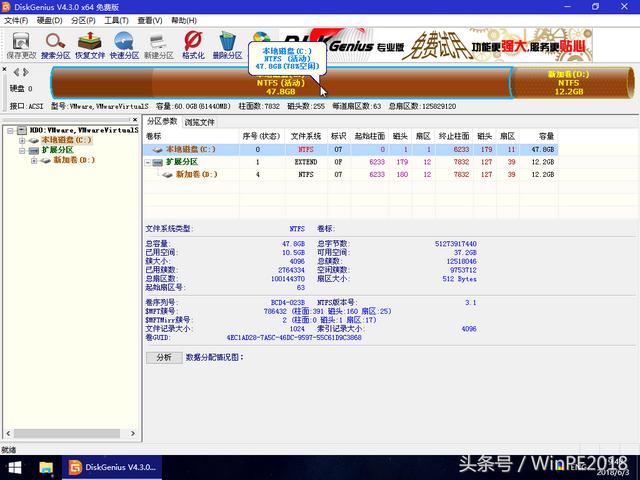Collapse 扩展分区 row in partition table
Screen dimensions: 640x480
click(x=148, y=162)
